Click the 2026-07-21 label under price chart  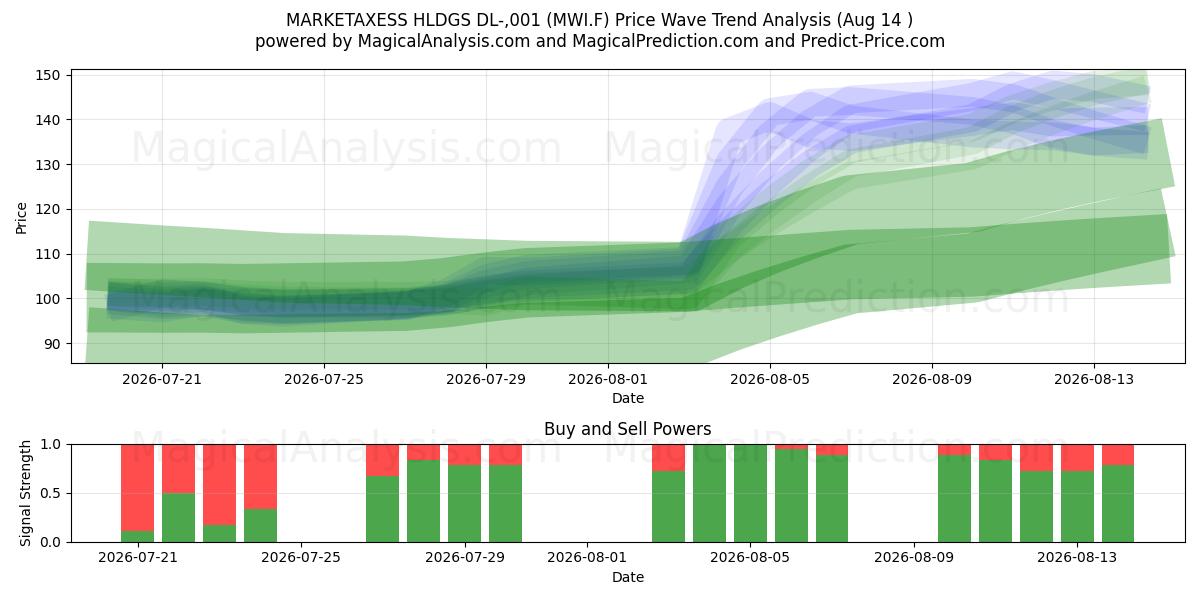pos(163,379)
